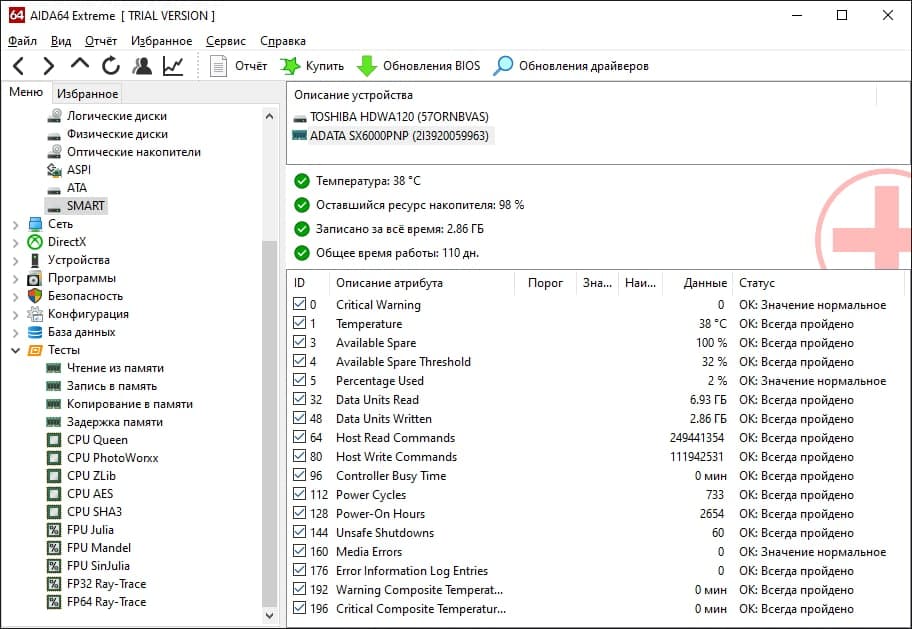Toggle the Percentage Used checkbox
The height and width of the screenshot is (629, 912).
[x=300, y=380]
